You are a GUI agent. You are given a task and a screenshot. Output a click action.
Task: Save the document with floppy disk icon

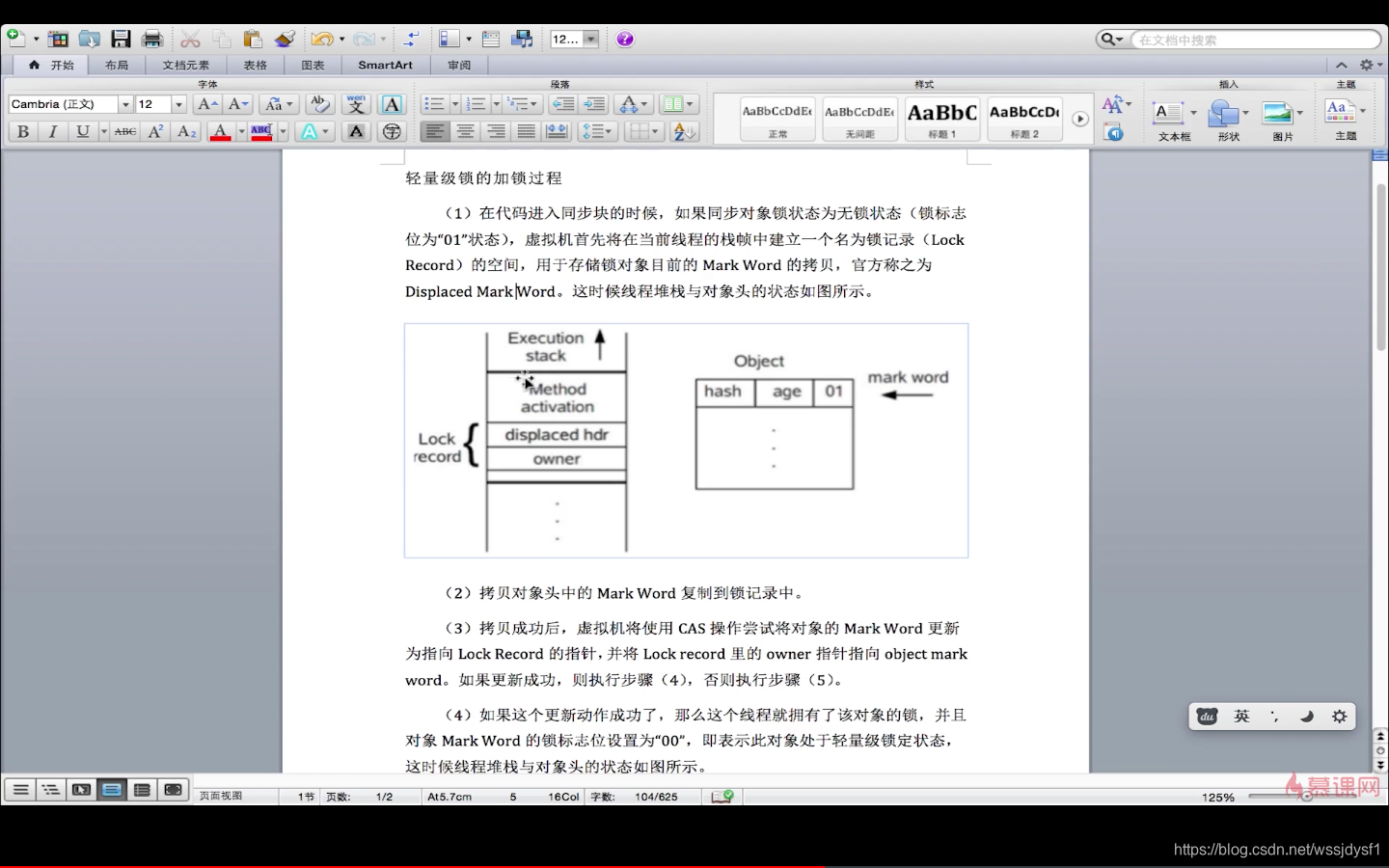coord(121,39)
